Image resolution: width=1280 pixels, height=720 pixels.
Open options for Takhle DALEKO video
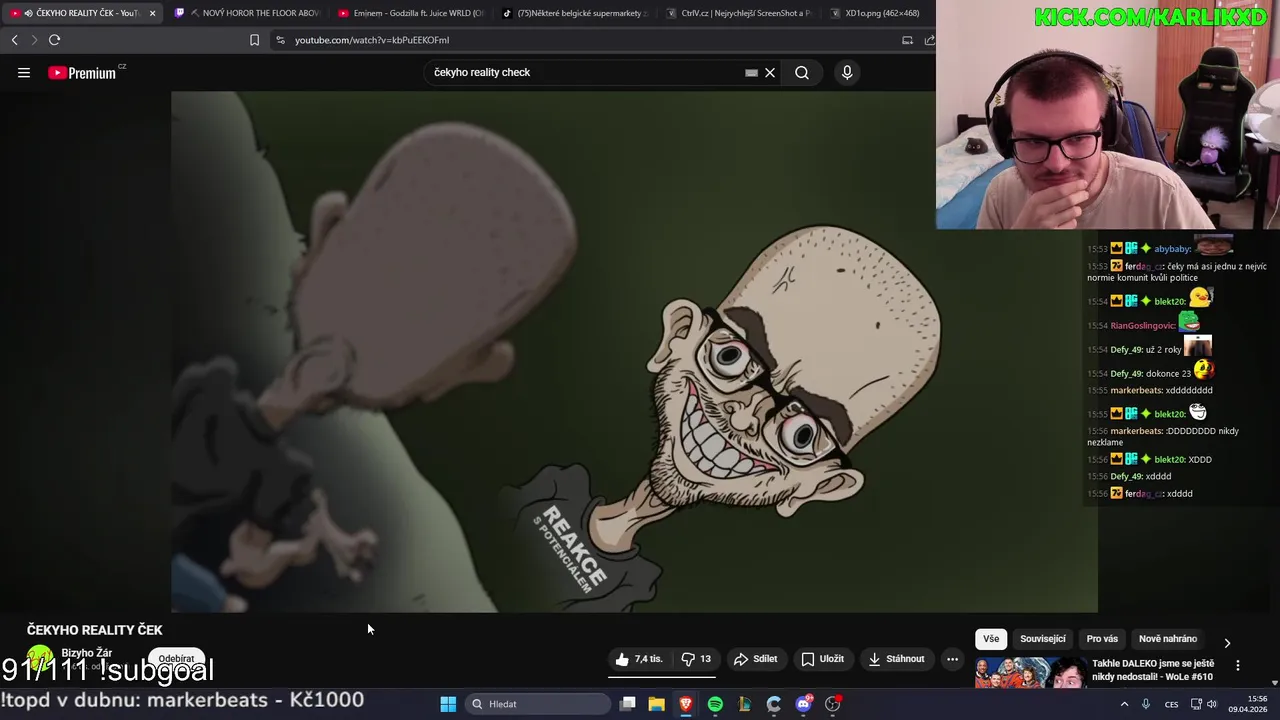click(1238, 666)
